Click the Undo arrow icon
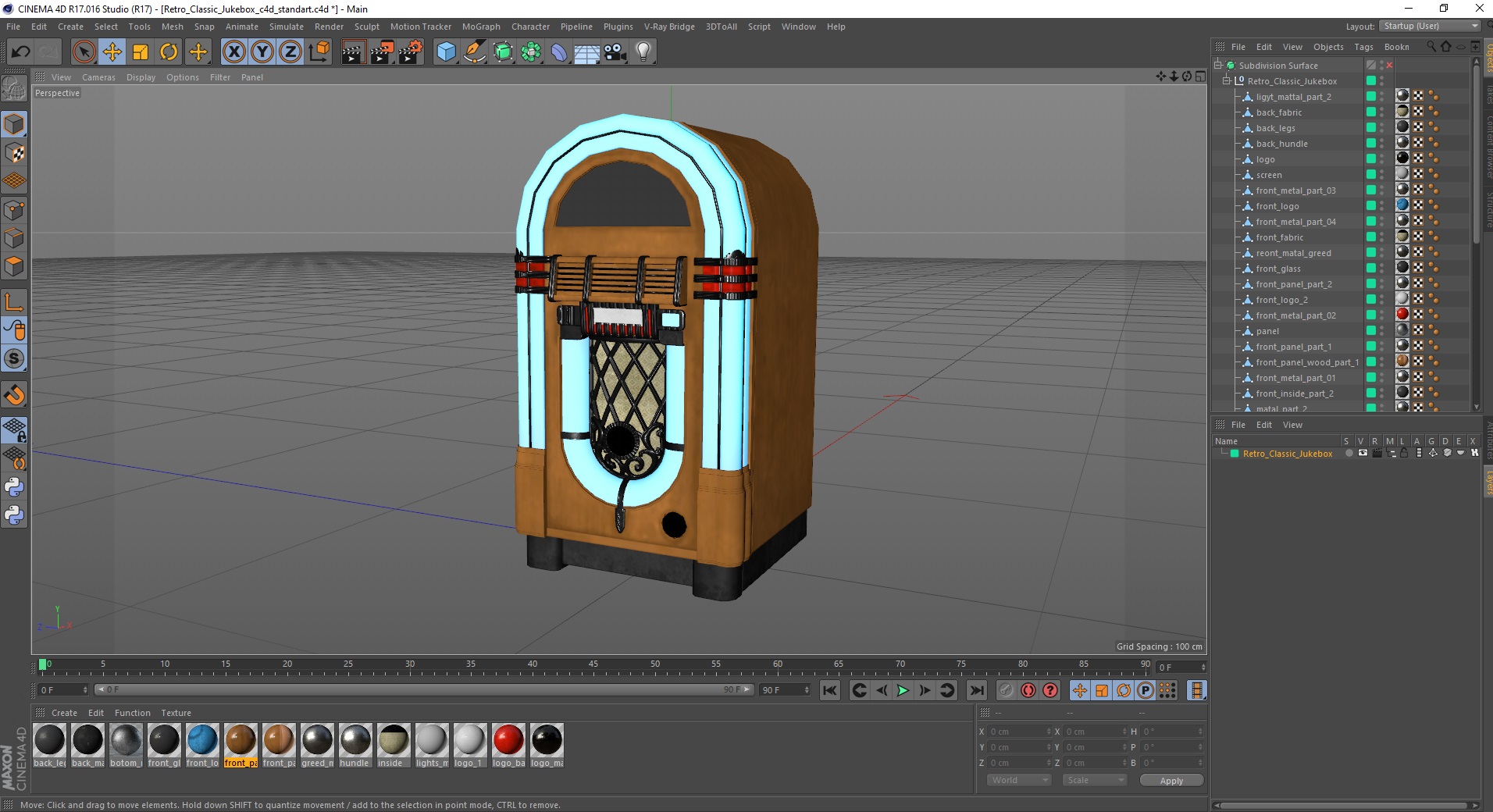The width and height of the screenshot is (1493, 812). point(21,52)
